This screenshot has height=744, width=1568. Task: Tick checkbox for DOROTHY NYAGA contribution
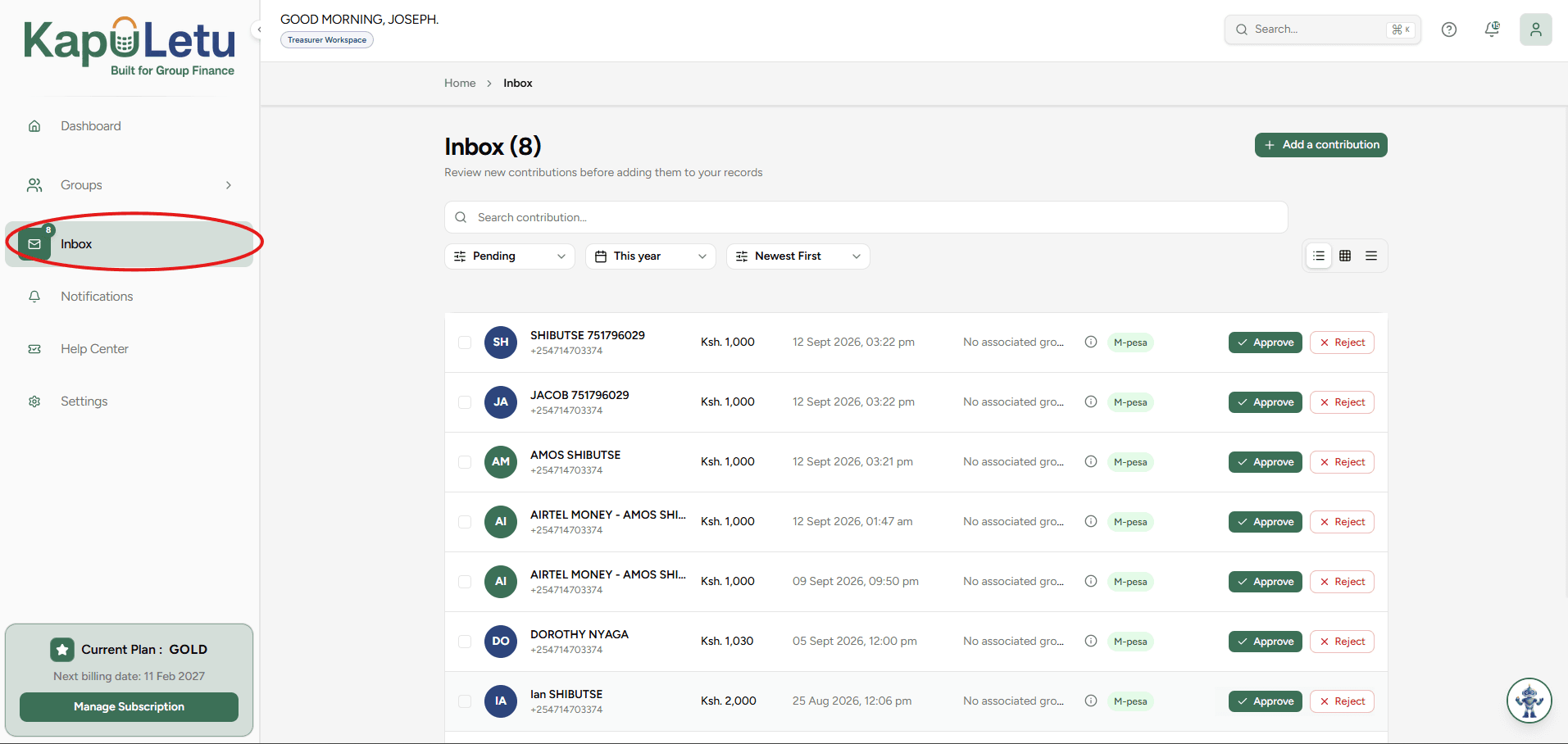point(465,642)
